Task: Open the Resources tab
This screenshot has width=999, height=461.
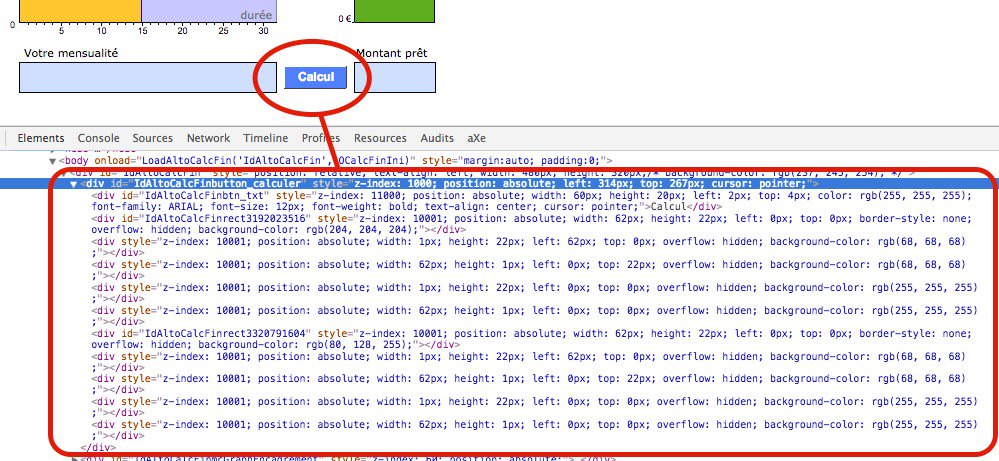Action: [380, 138]
